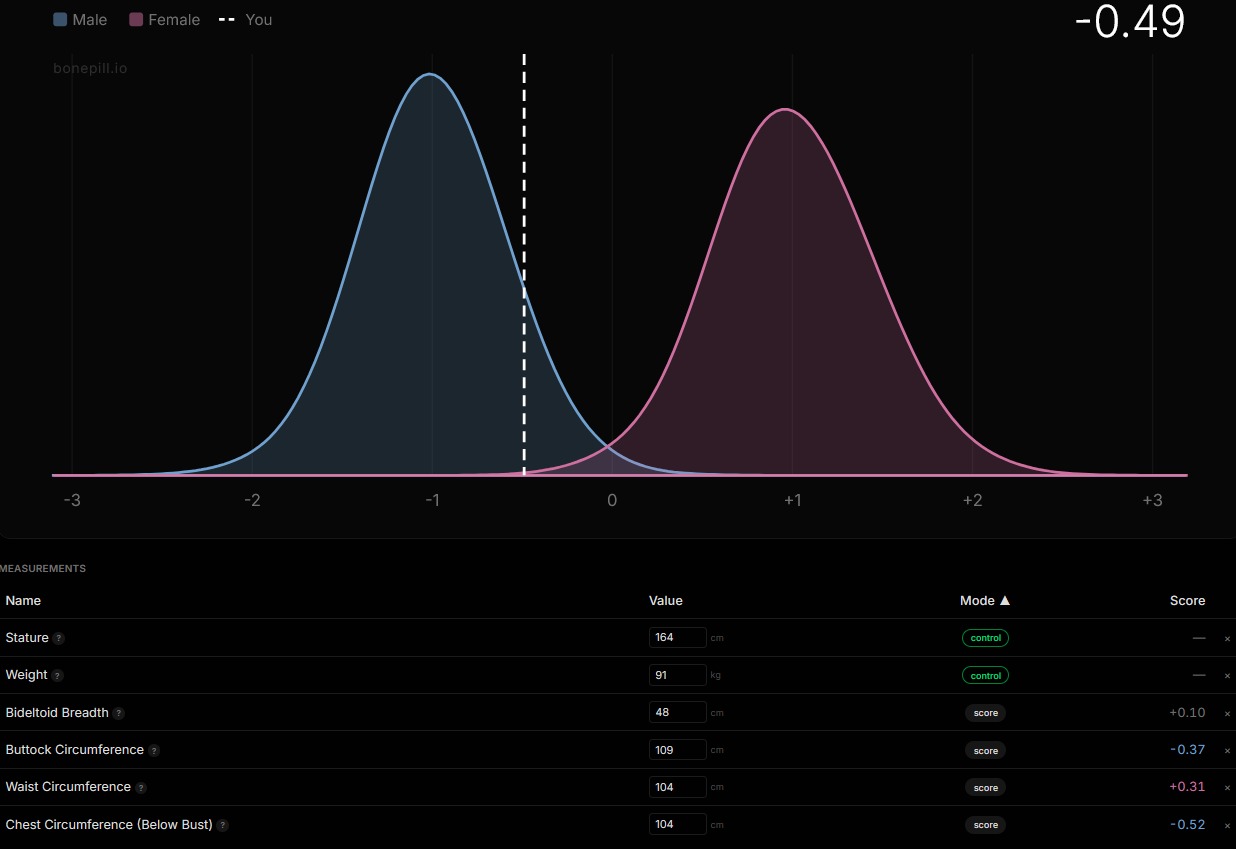Click the Weight measurement name
Image resolution: width=1236 pixels, height=849 pixels.
point(26,675)
